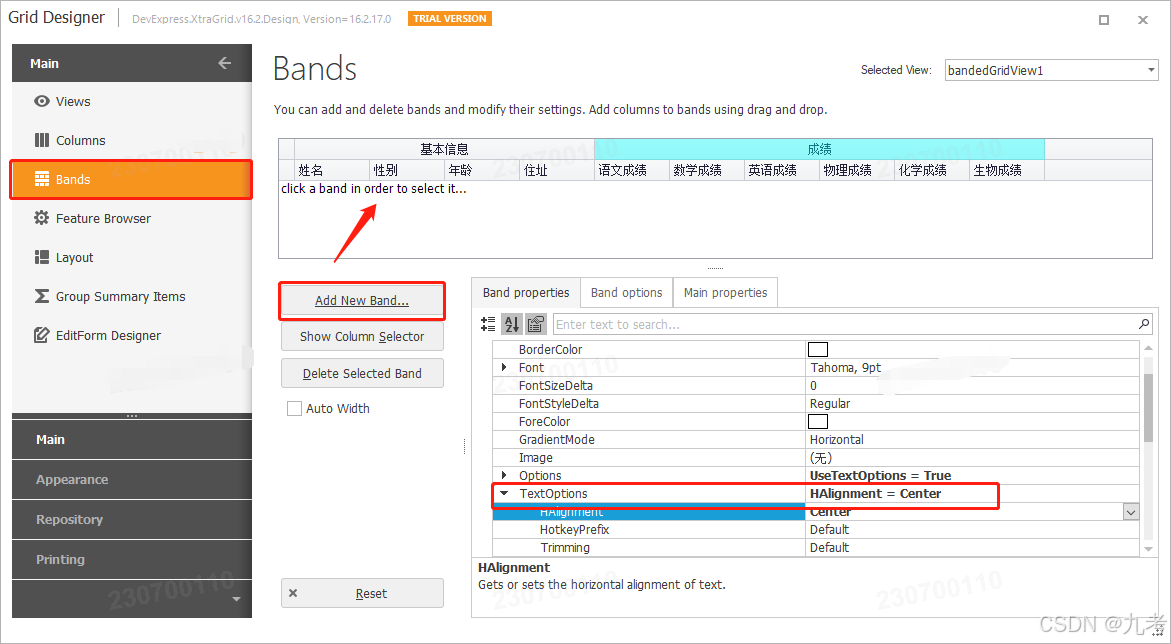The width and height of the screenshot is (1171, 644).
Task: Switch properties to categorized view
Action: pos(488,323)
